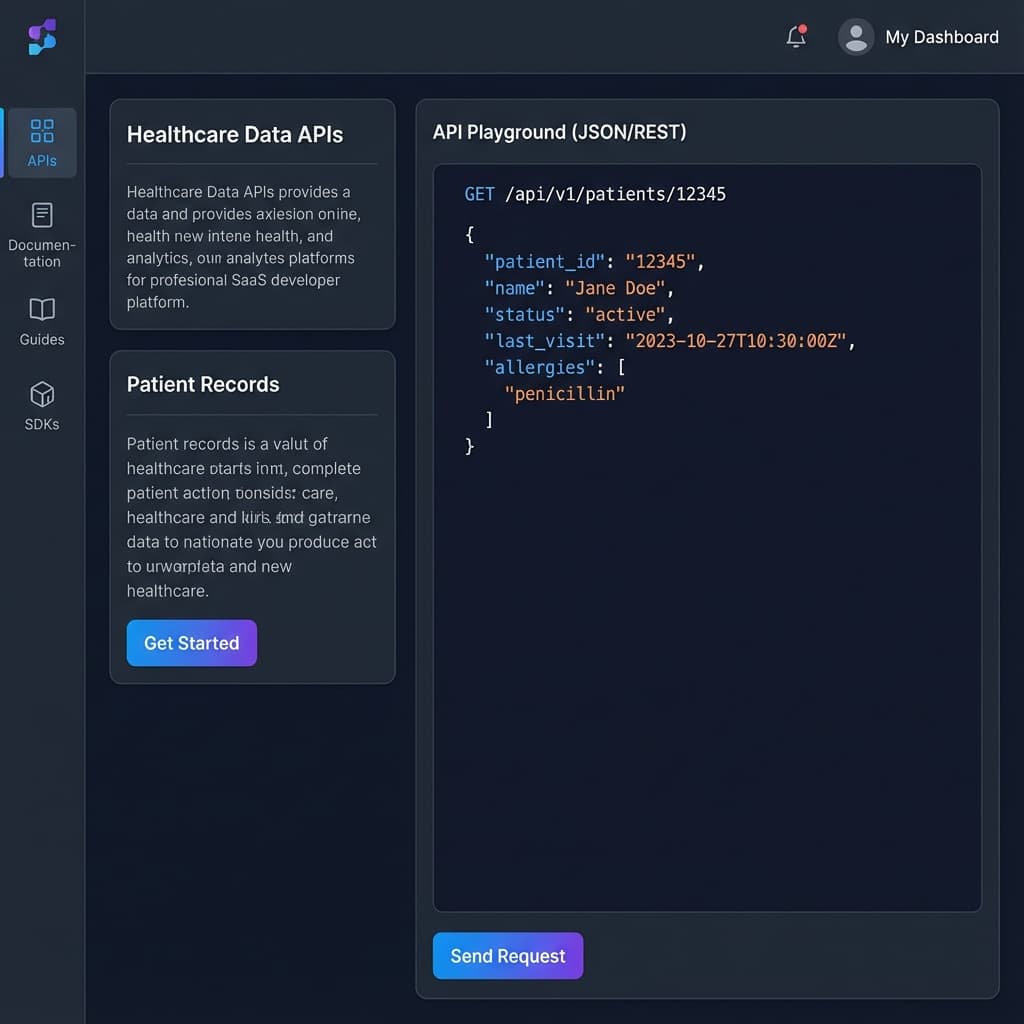The width and height of the screenshot is (1024, 1024).
Task: Select the APIs label under the grid icon
Action: coord(41,159)
